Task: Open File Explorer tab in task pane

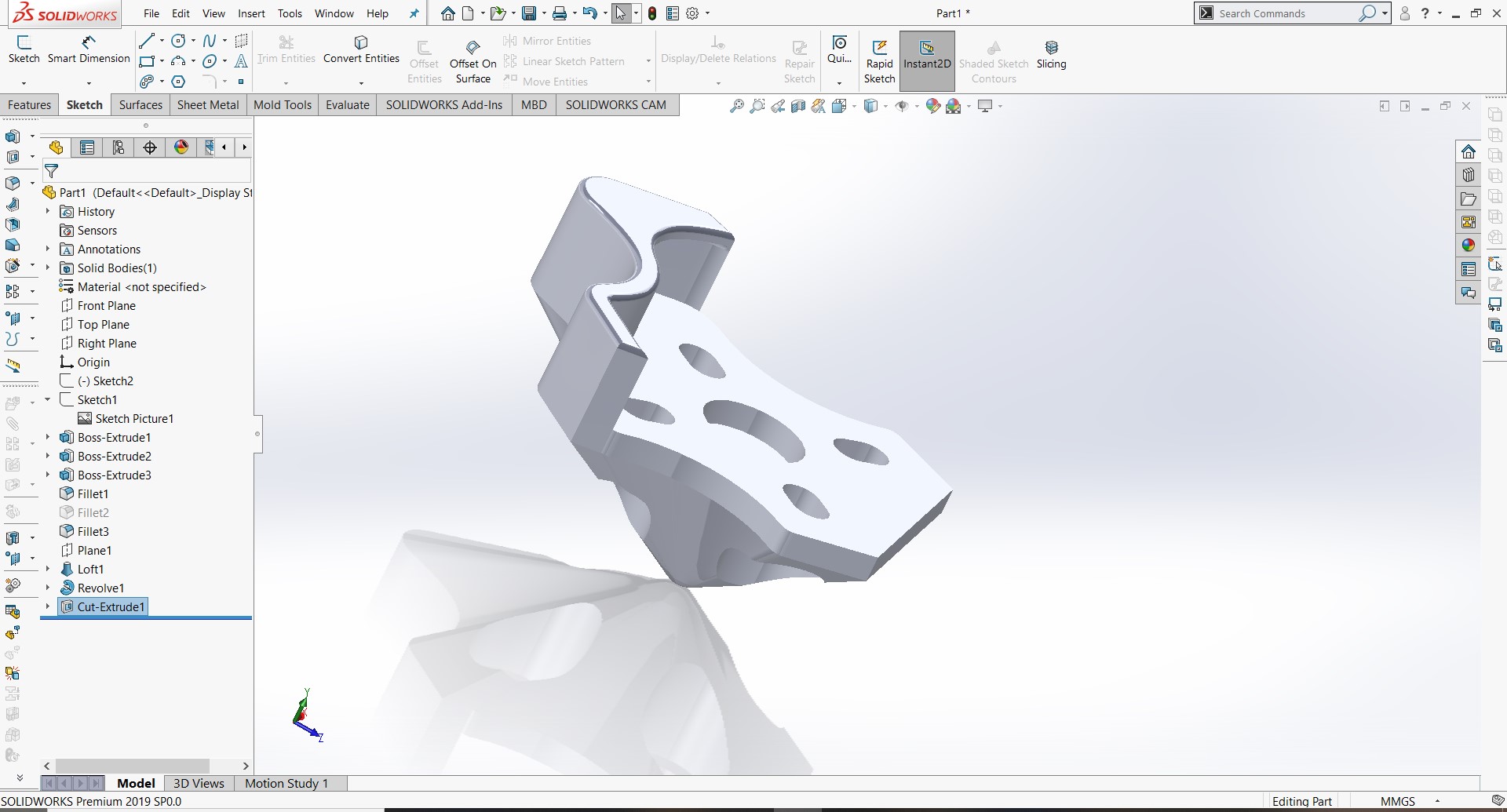Action: tap(1469, 198)
